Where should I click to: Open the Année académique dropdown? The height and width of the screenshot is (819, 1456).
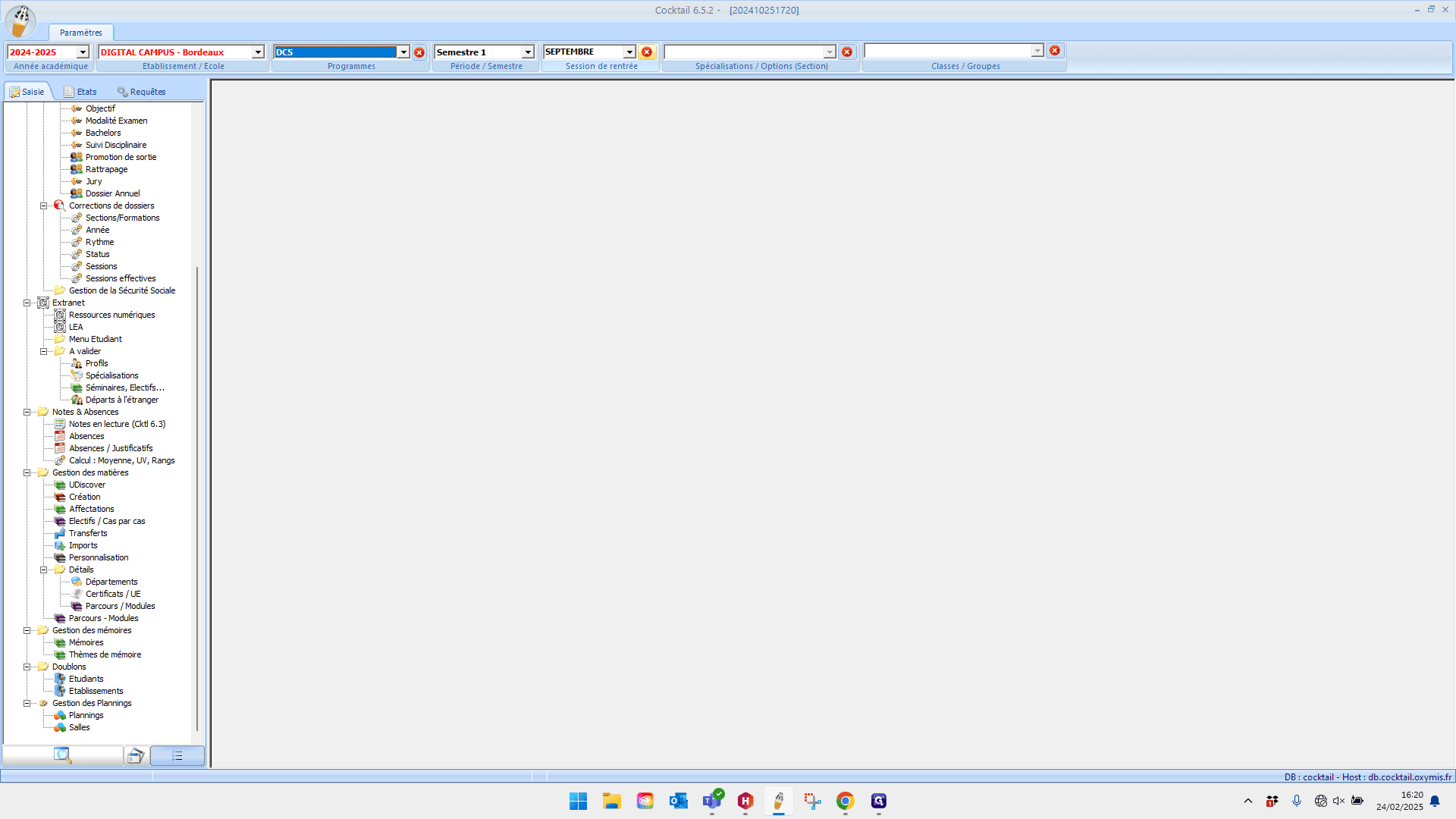tap(83, 52)
